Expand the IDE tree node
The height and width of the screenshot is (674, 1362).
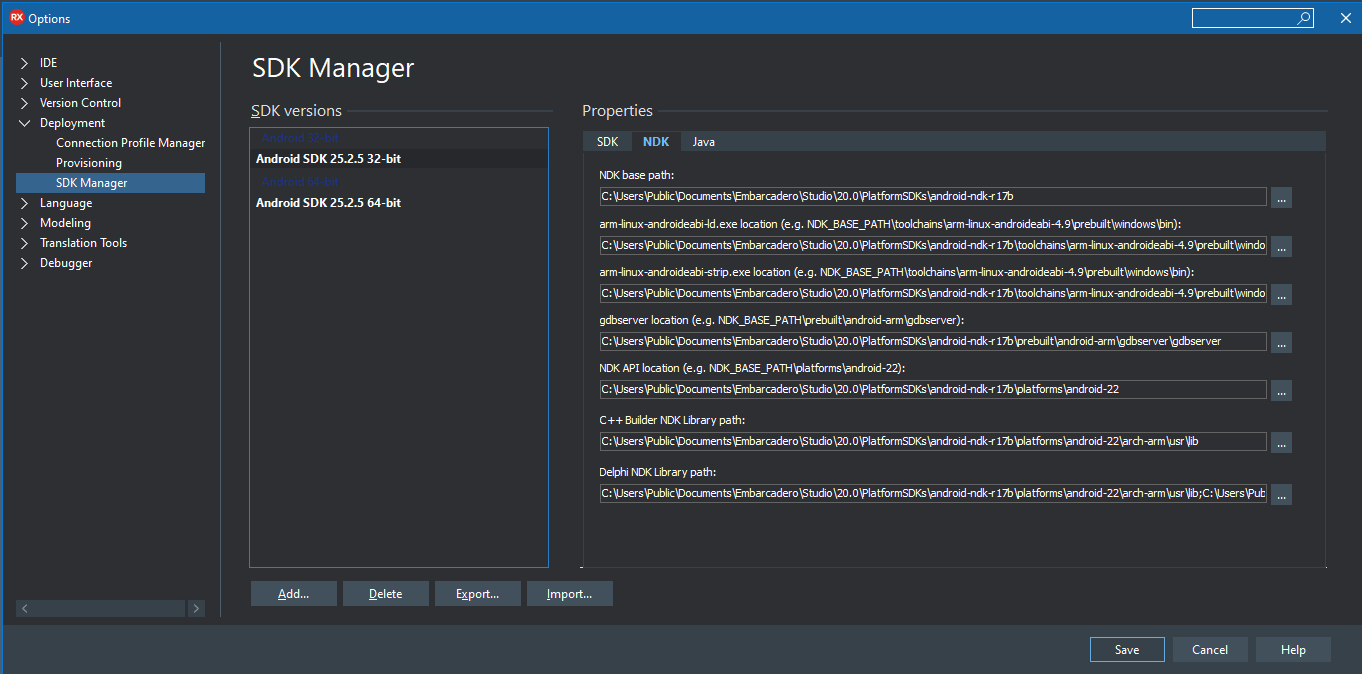[x=24, y=63]
